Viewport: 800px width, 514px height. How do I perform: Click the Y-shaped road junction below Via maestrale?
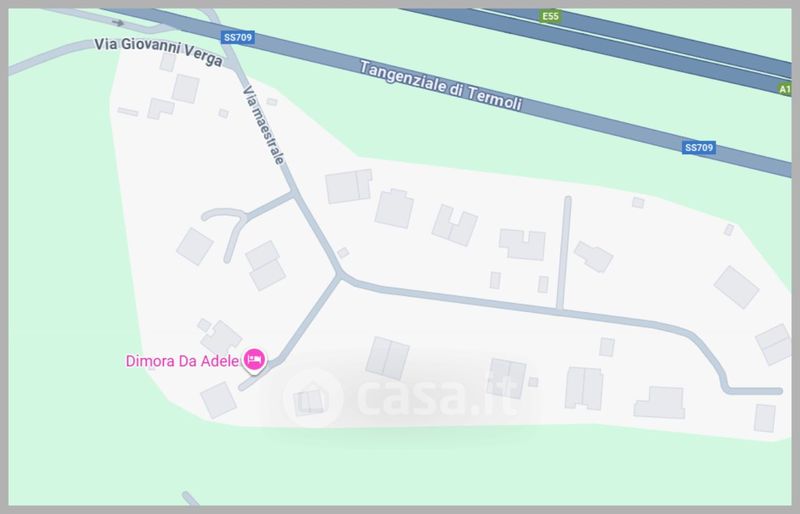pyautogui.click(x=339, y=275)
